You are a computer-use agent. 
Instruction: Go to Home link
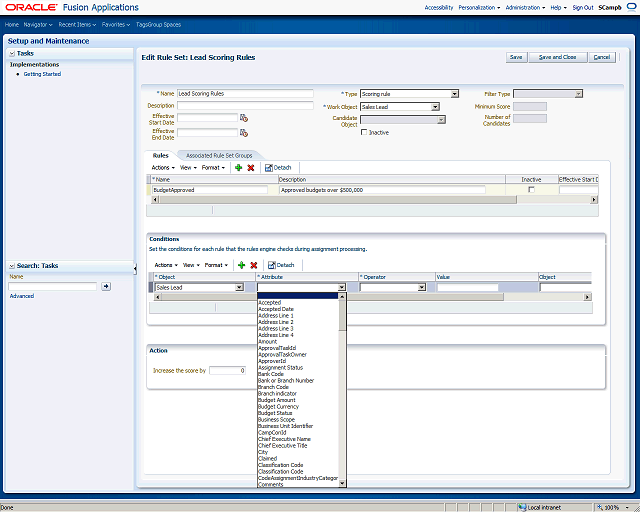point(12,24)
